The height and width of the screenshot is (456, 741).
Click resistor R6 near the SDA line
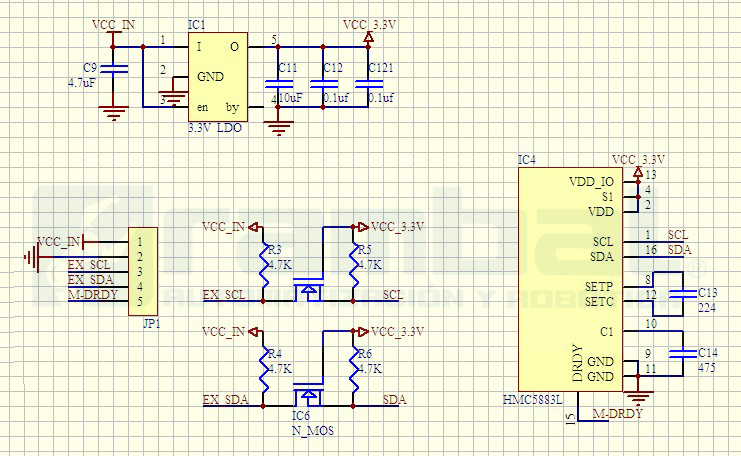tap(354, 370)
